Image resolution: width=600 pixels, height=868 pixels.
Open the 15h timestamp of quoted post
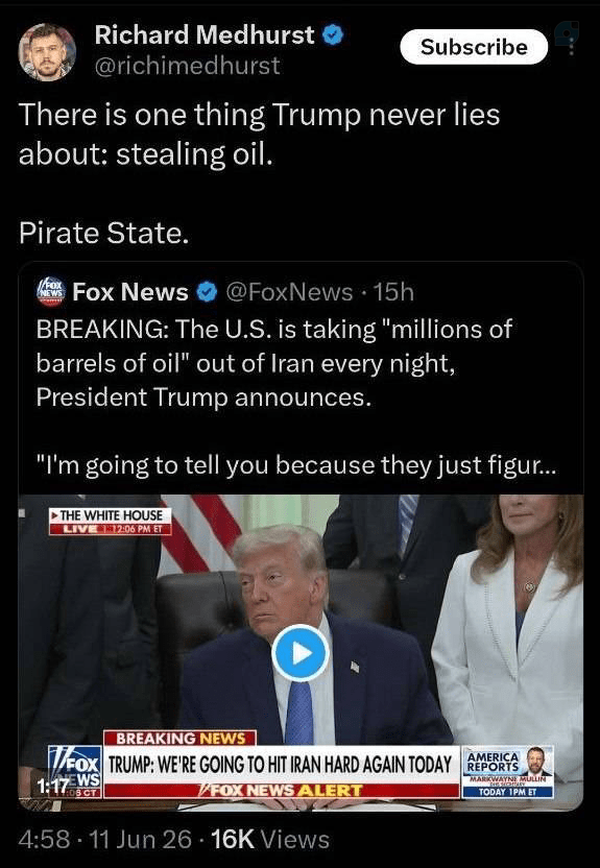[x=394, y=292]
